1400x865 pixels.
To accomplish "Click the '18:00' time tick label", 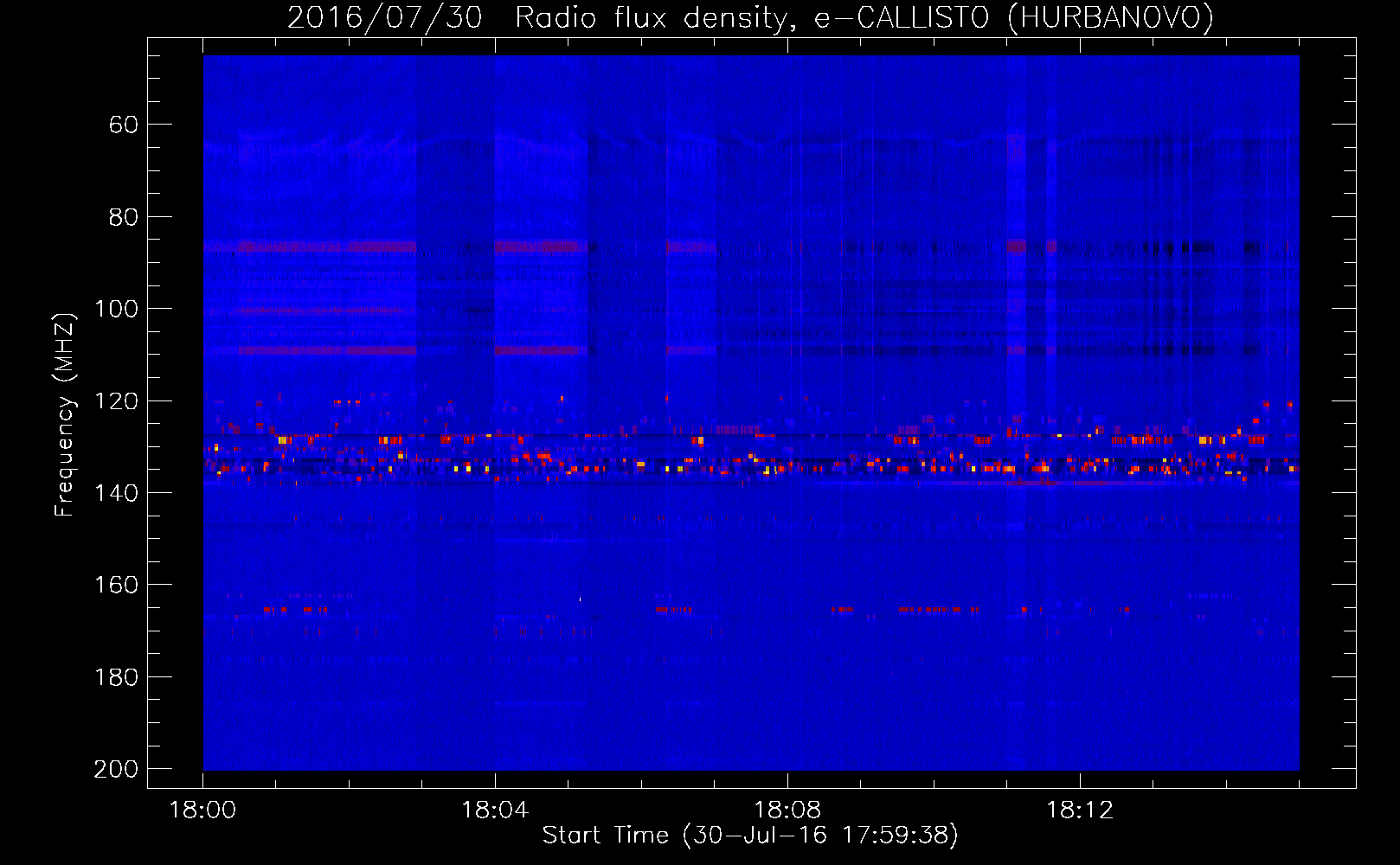I will [202, 811].
